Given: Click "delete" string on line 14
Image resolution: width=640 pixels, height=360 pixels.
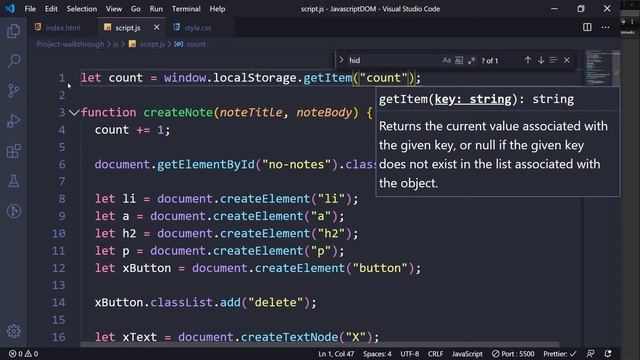Looking at the screenshot, I should click(x=276, y=302).
